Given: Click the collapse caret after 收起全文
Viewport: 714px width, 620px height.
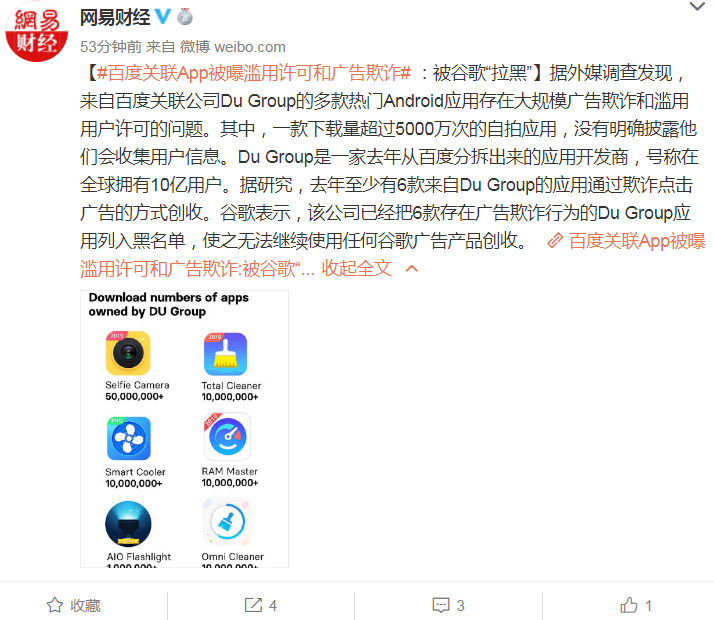Looking at the screenshot, I should tap(412, 269).
